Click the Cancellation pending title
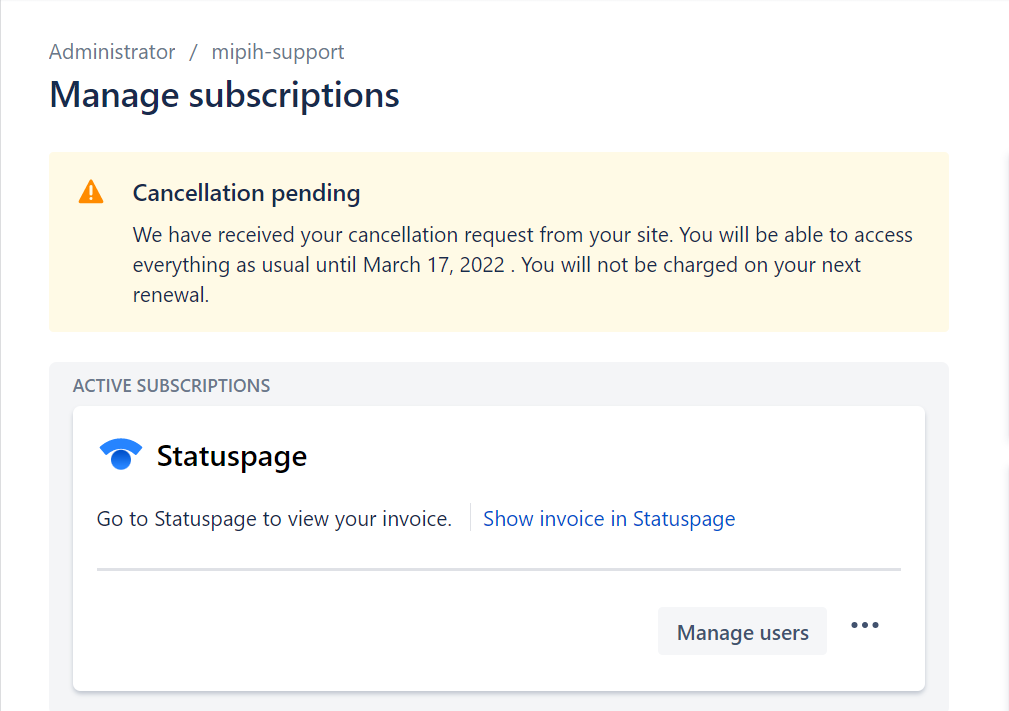Screen dimensions: 1009x711 246,193
